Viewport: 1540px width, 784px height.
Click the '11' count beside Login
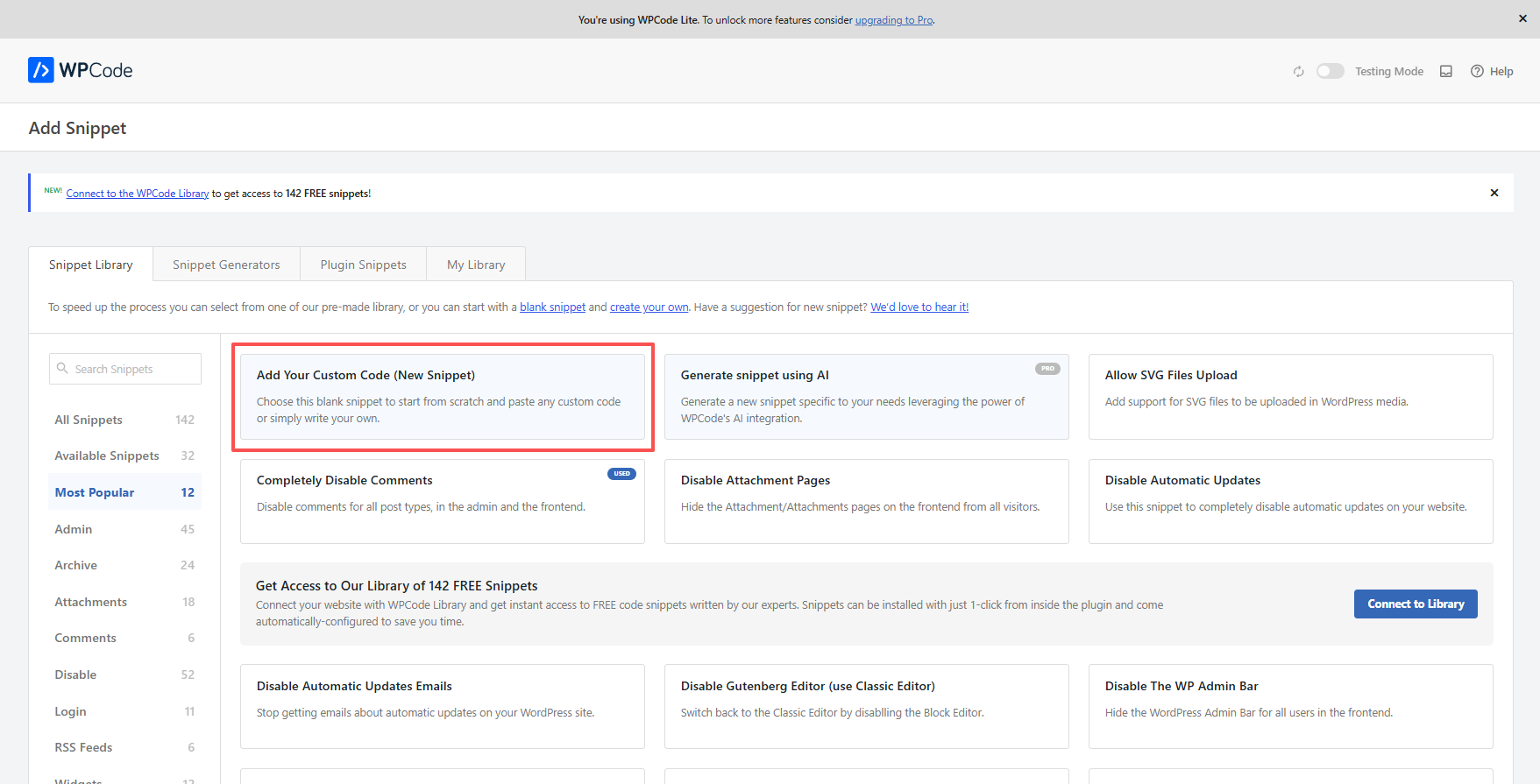click(189, 711)
